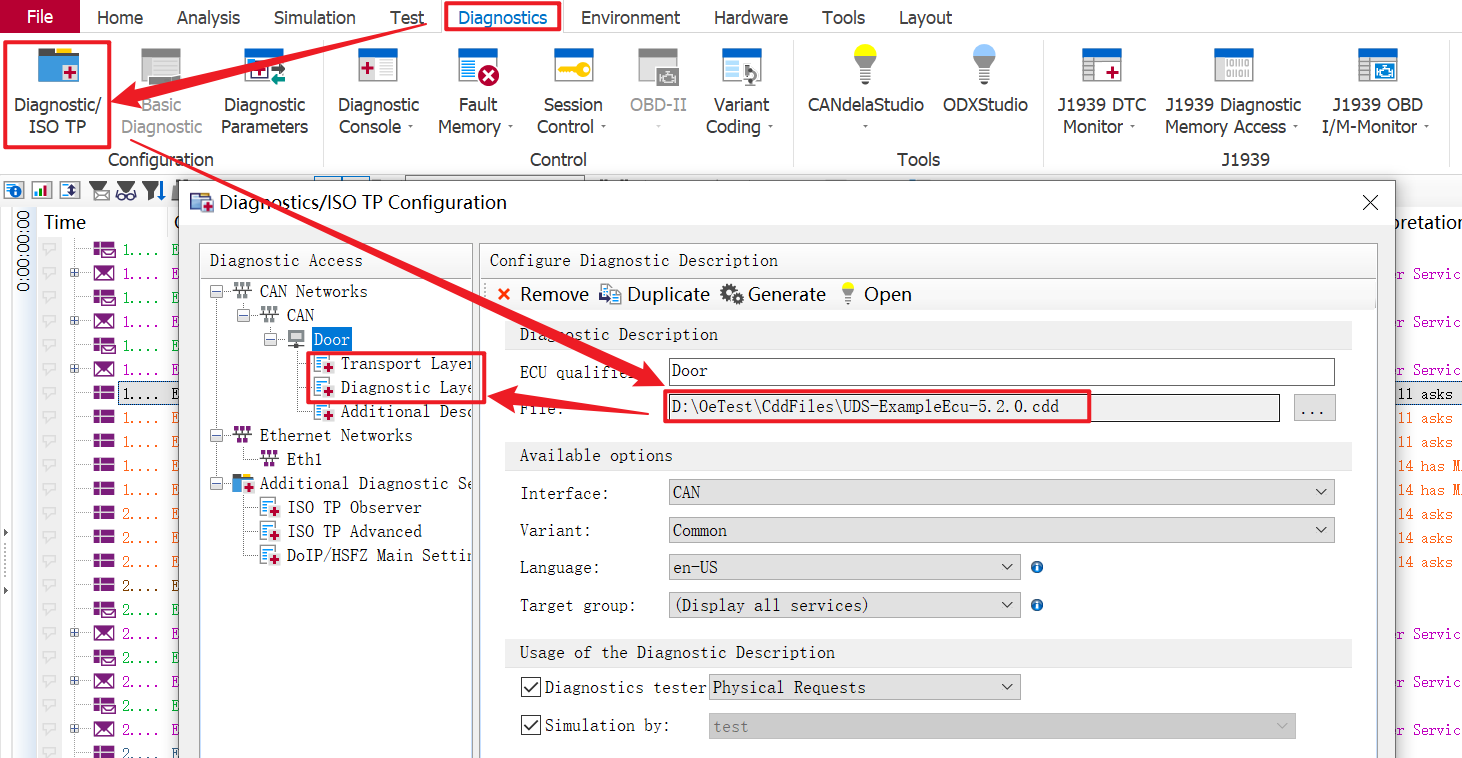Switch to the Environment ribbon tab

click(x=630, y=17)
